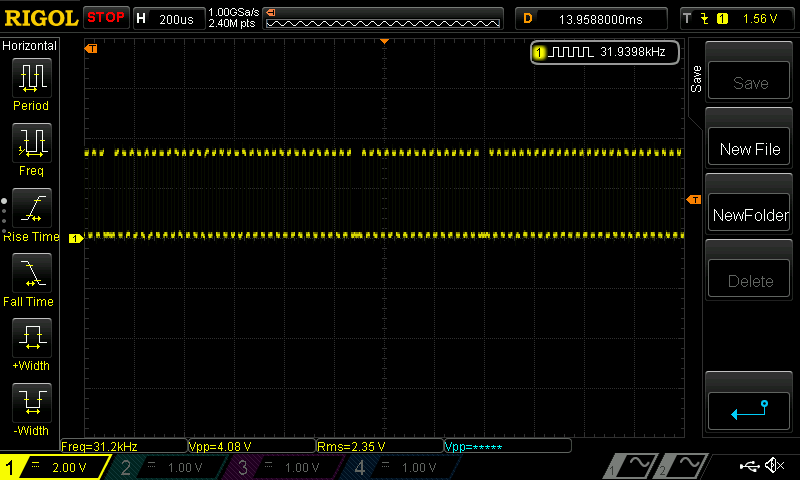Select the -Width measurement icon
800x480 pixels.
click(x=31, y=403)
